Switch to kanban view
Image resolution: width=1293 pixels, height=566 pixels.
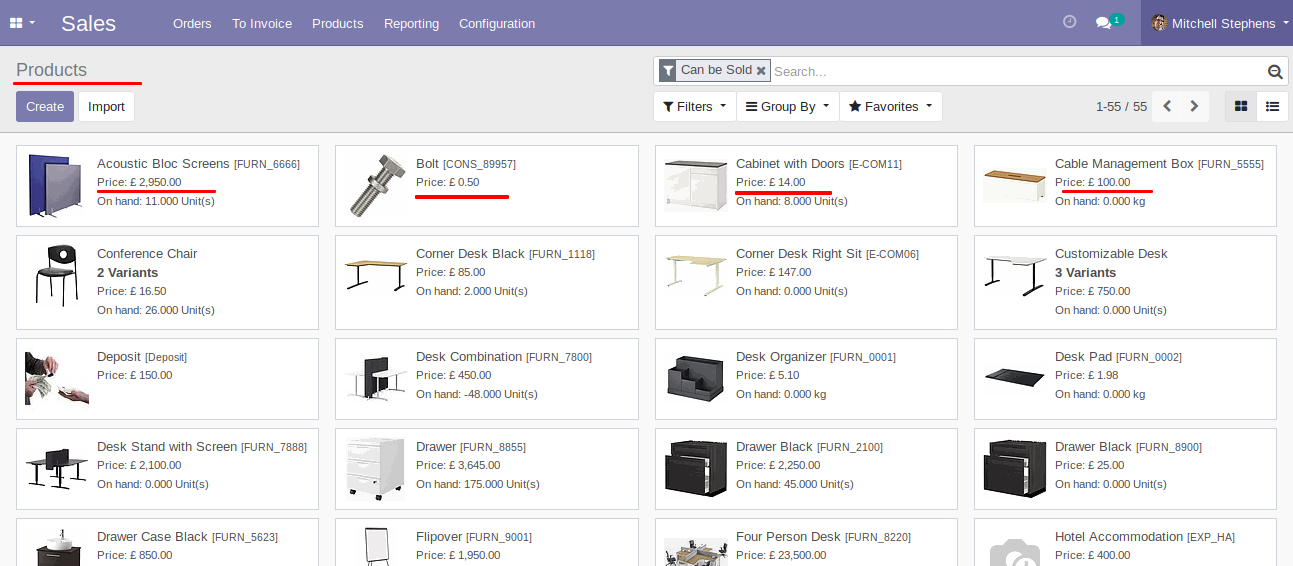(1241, 106)
